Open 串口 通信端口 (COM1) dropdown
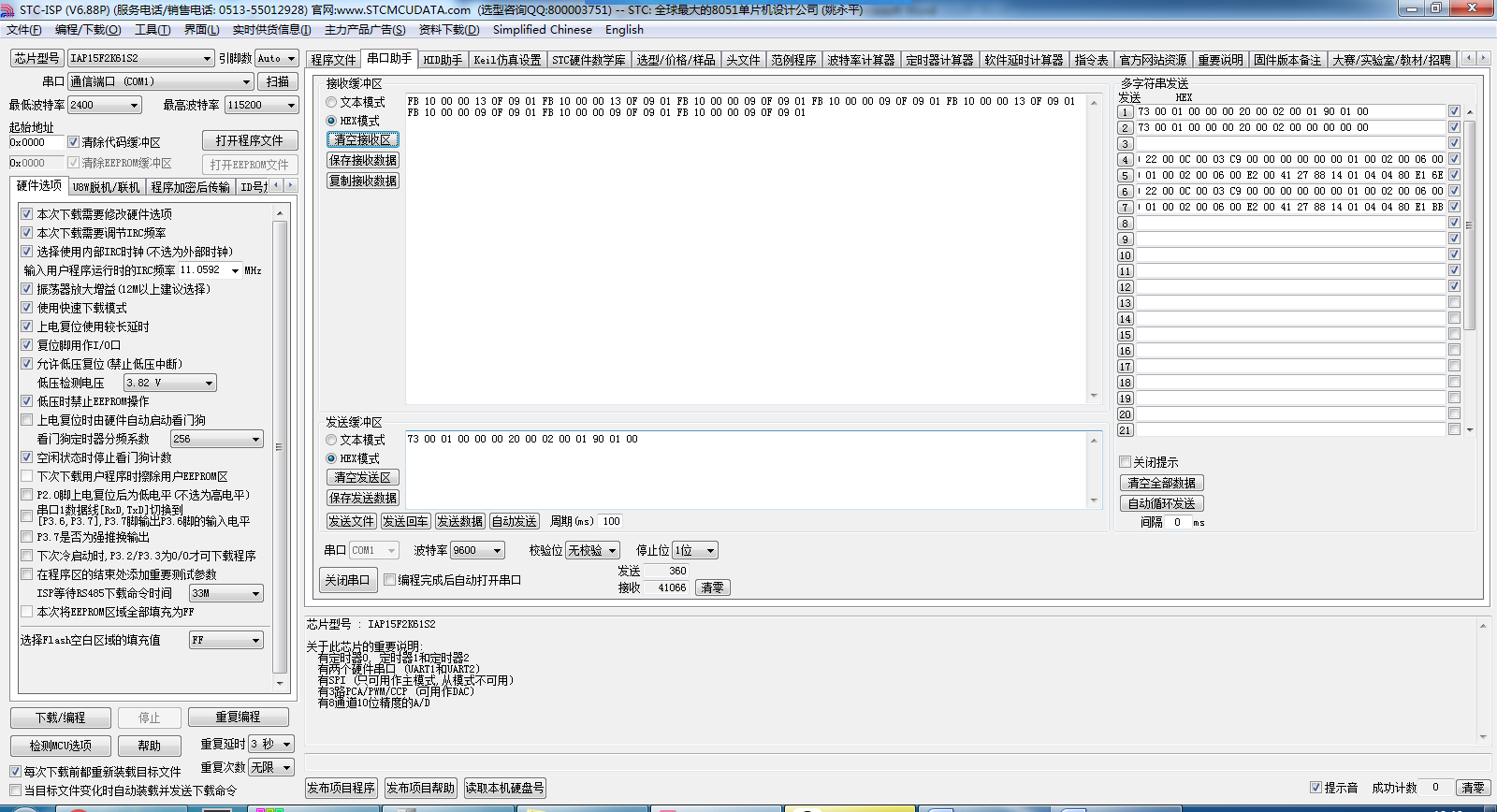This screenshot has width=1497, height=812. click(x=246, y=81)
